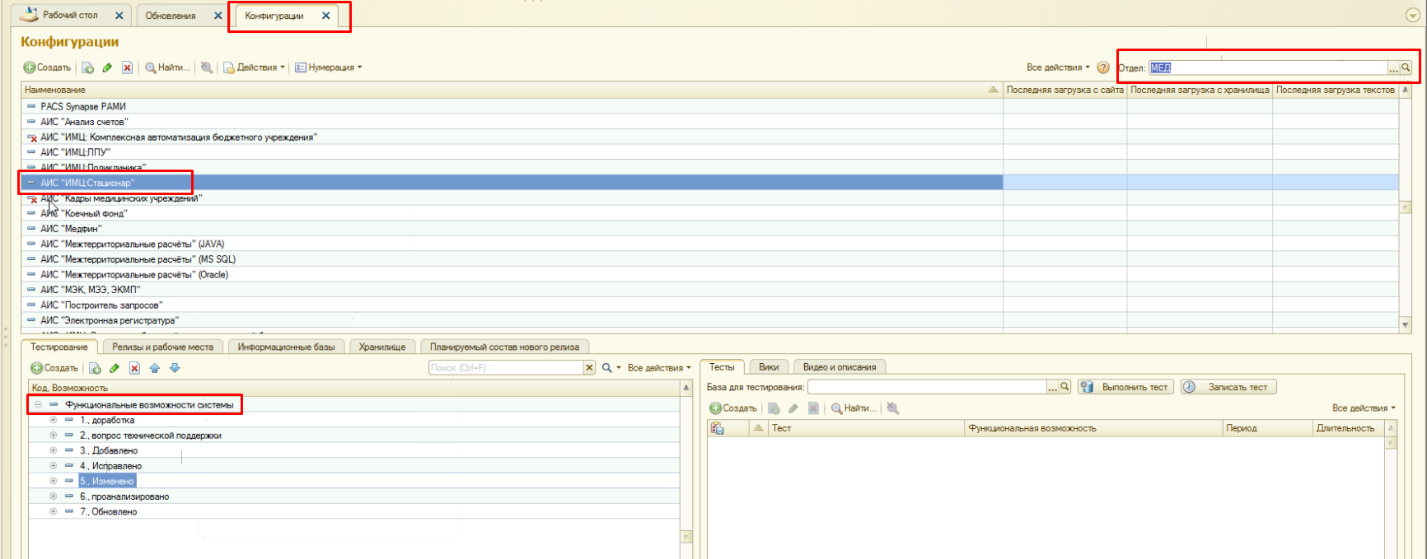Click the Записать тест button
1427x559 pixels.
click(1228, 386)
